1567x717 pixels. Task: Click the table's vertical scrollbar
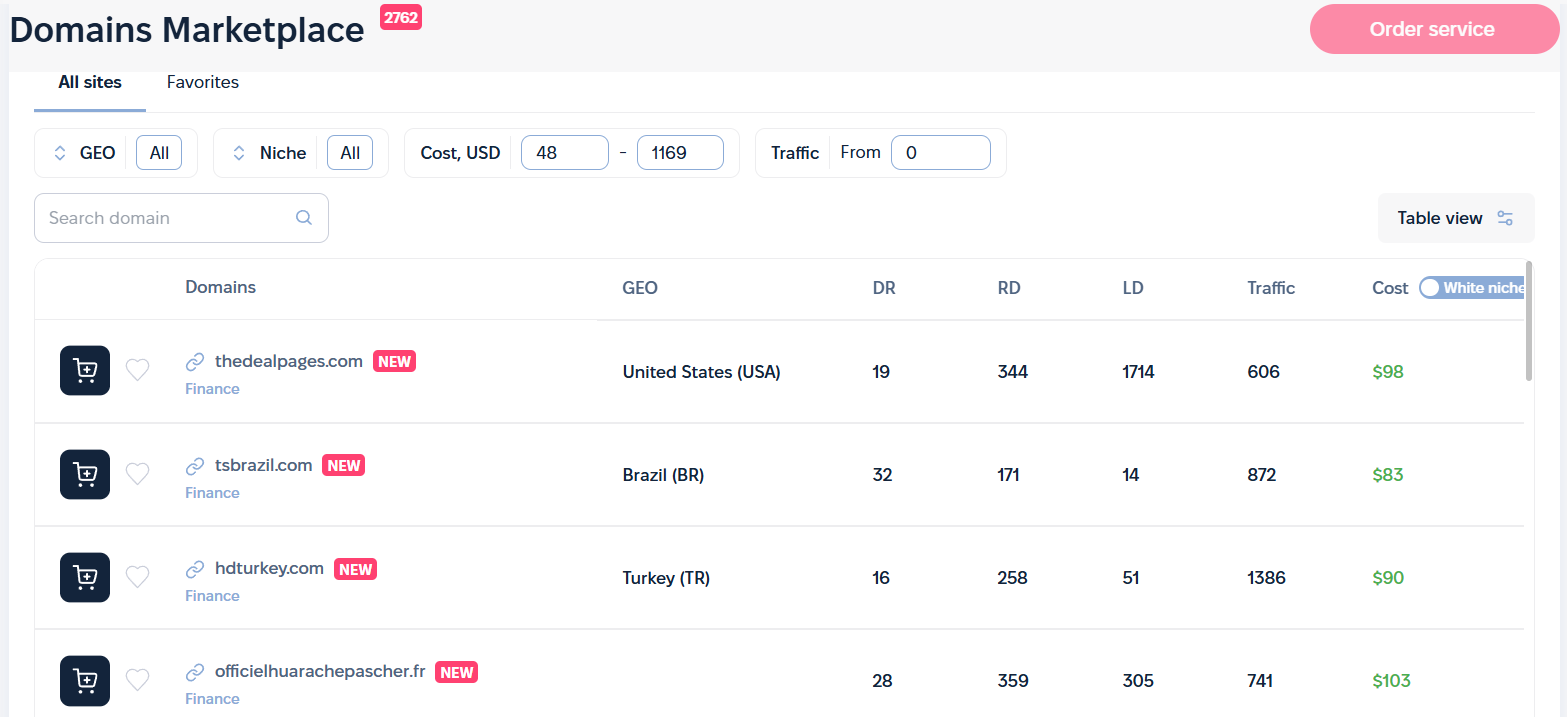point(1528,320)
